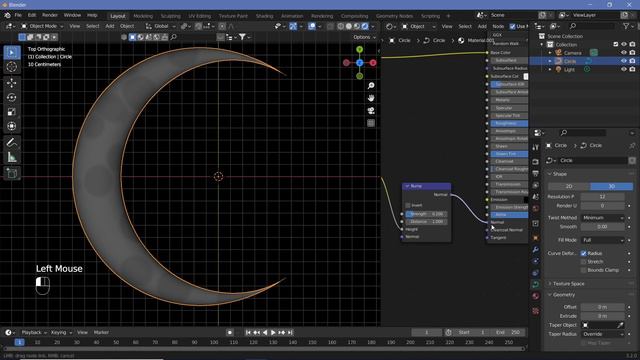Click the green Y axis gizmo dot
This screenshot has width=640, height=360.
[x=360, y=49]
